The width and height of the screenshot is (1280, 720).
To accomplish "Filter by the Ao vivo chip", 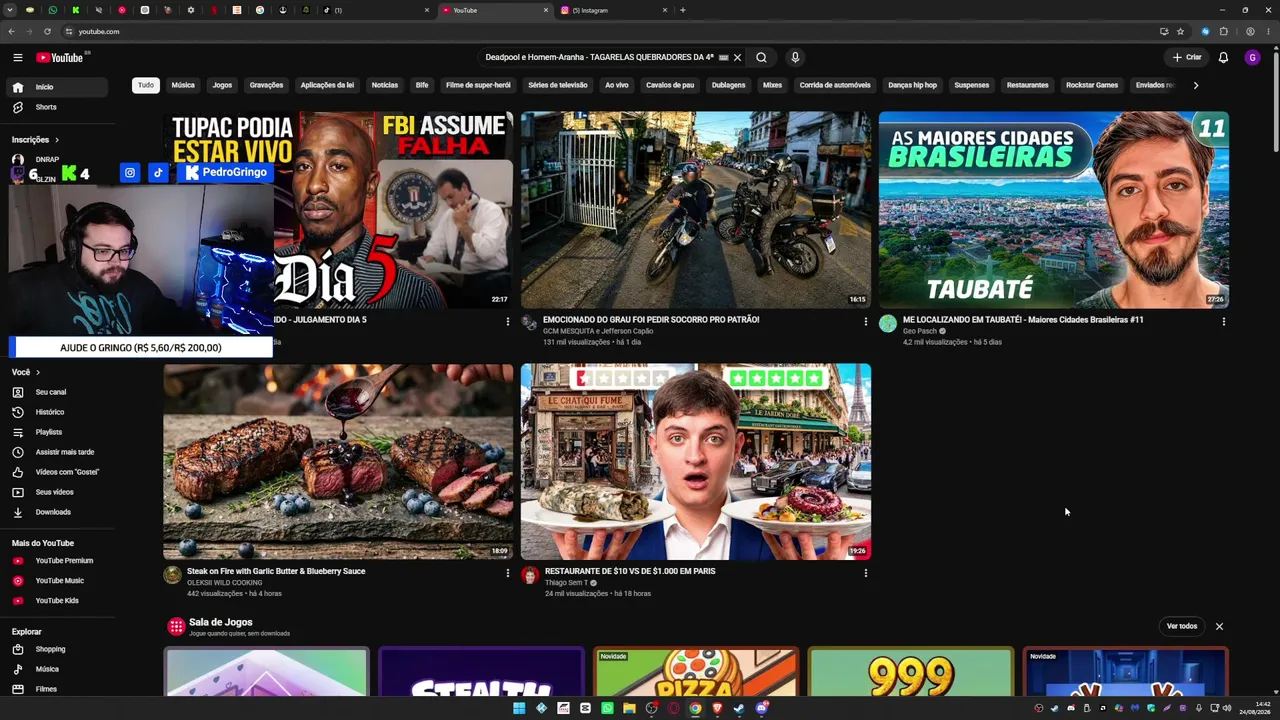I will coord(617,85).
